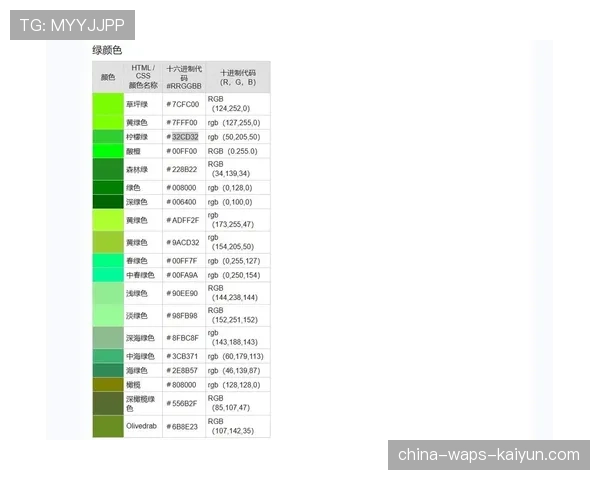
Task: Pick the #00FA9A medium spring green swatch
Action: pos(108,275)
